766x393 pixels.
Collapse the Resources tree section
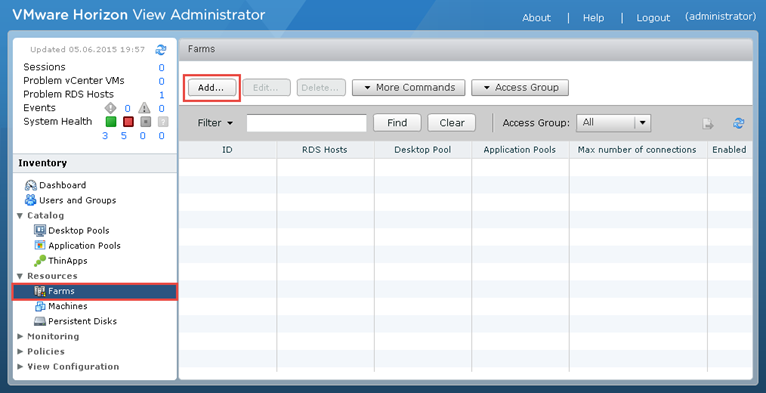coord(20,276)
